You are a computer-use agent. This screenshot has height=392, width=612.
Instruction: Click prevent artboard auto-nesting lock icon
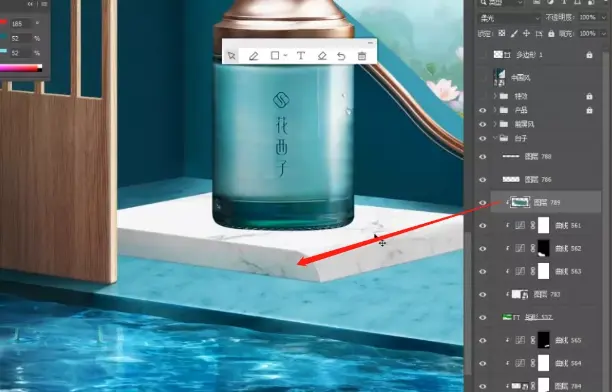(x=539, y=34)
